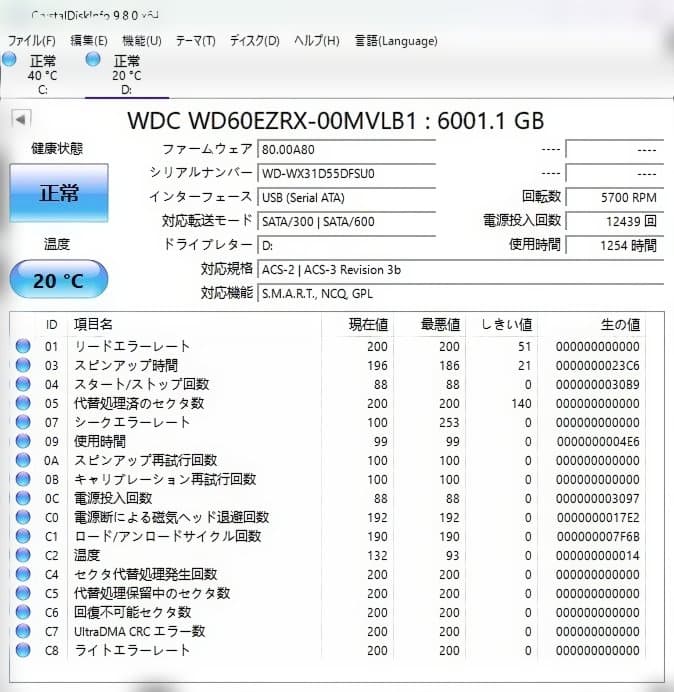The width and height of the screenshot is (674, 692).
Task: Click the 生の値 column header
Action: point(620,324)
